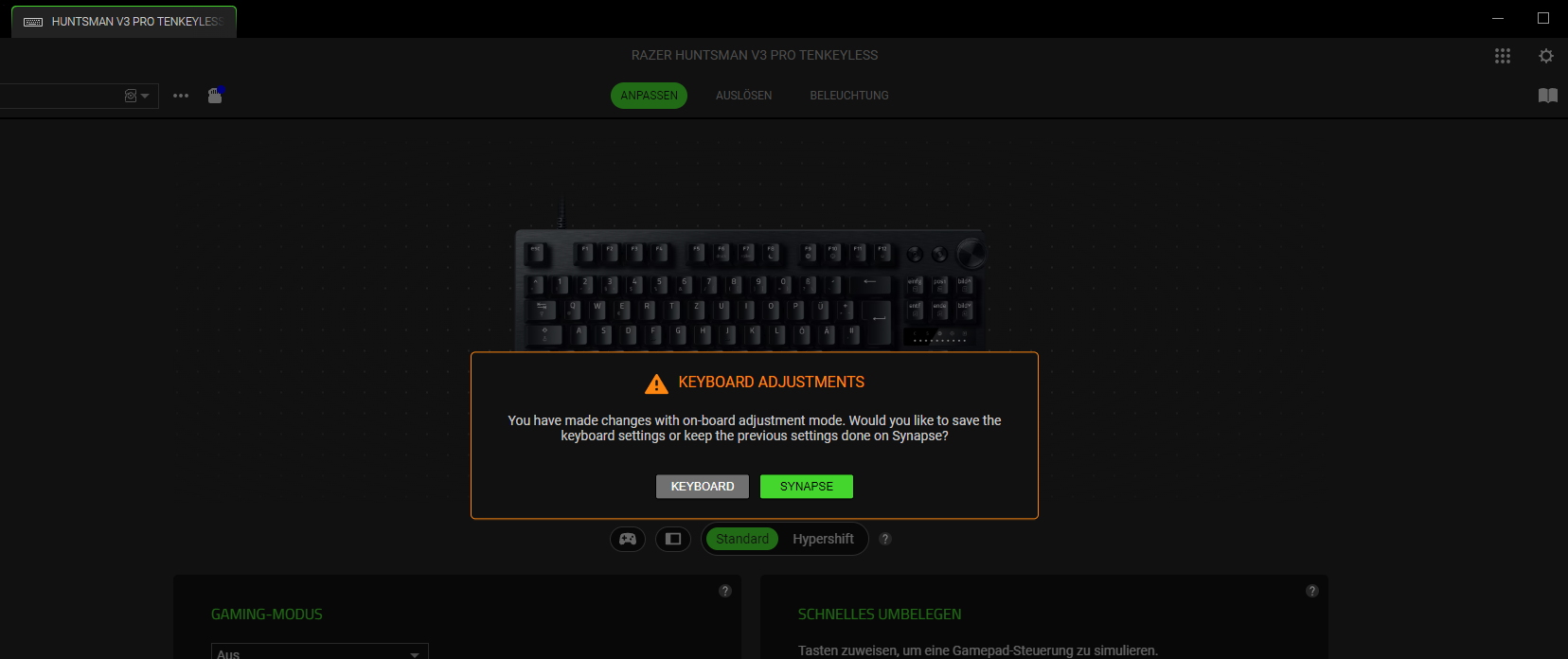Expand the Gaming-Modus Aus dropdown
Image resolution: width=1568 pixels, height=659 pixels.
tap(319, 652)
